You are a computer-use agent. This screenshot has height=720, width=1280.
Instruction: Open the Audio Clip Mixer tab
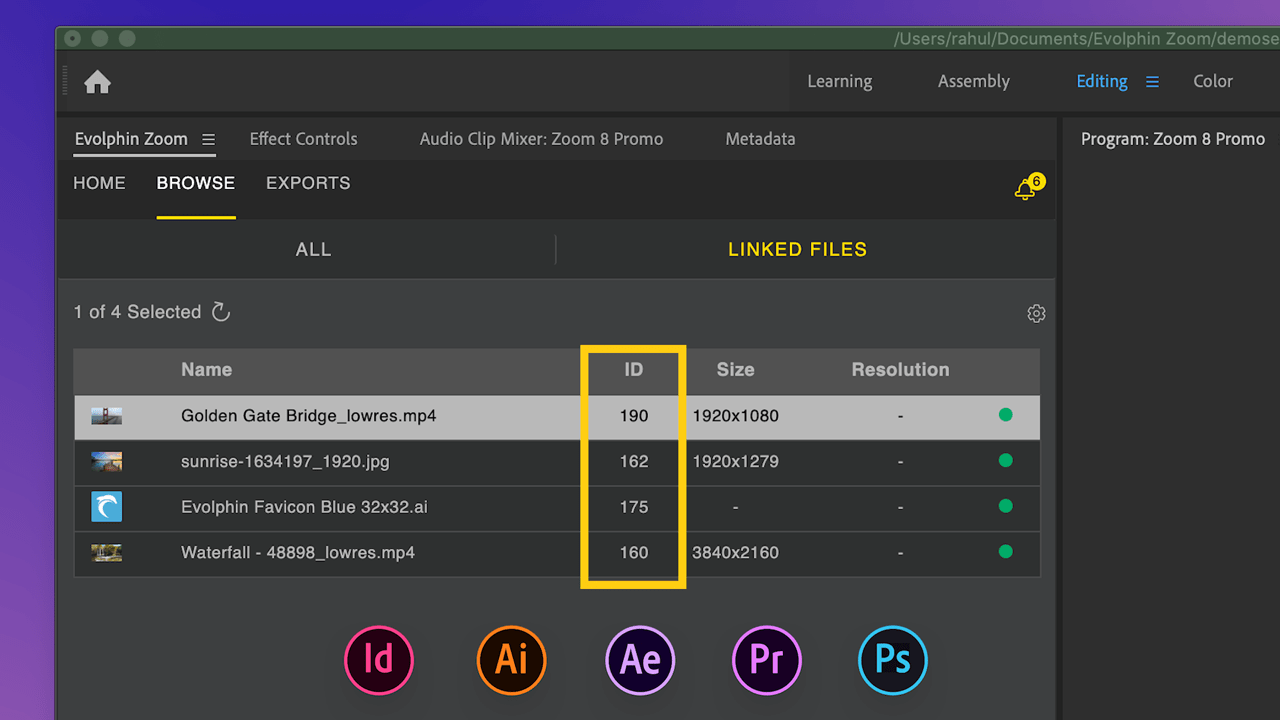[541, 139]
